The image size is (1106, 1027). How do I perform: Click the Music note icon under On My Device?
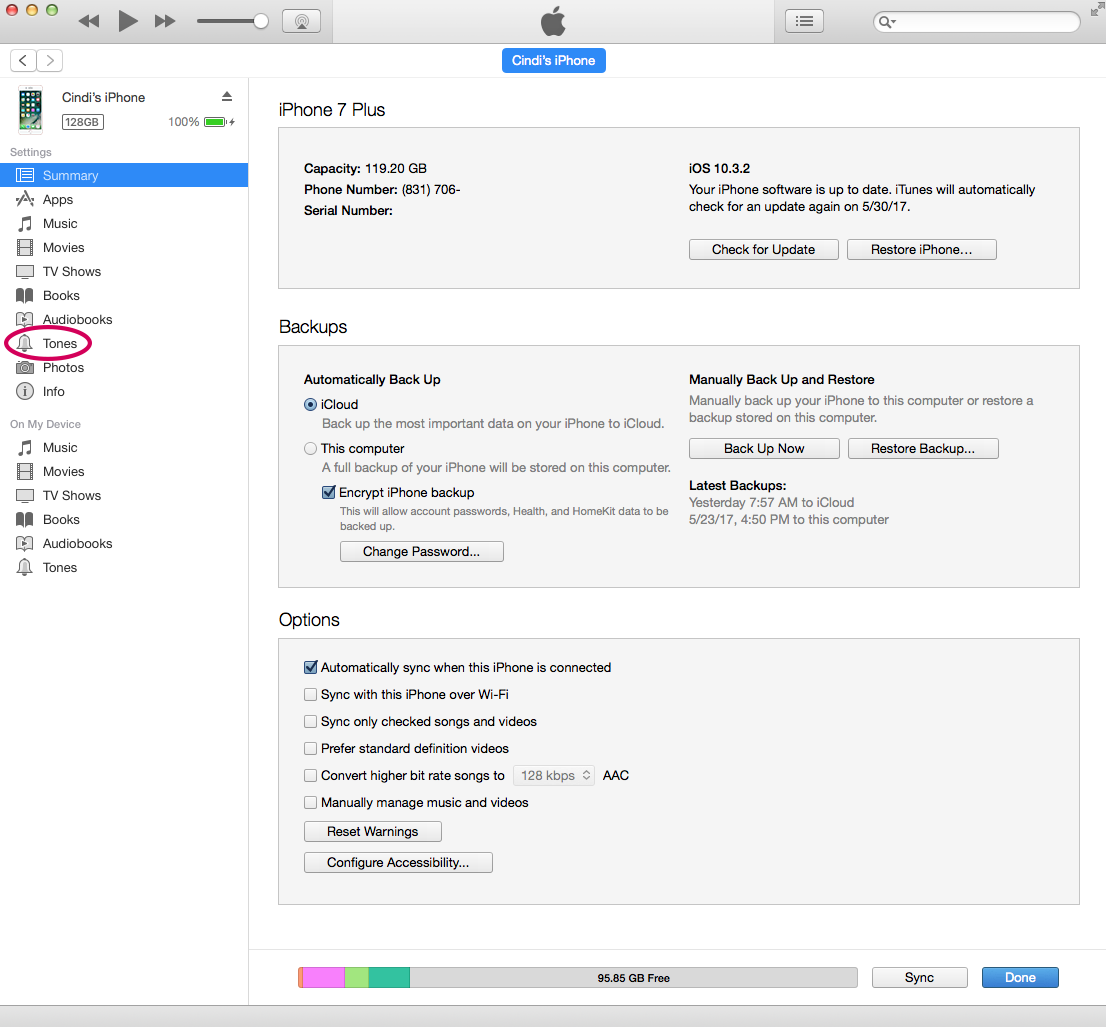point(25,448)
